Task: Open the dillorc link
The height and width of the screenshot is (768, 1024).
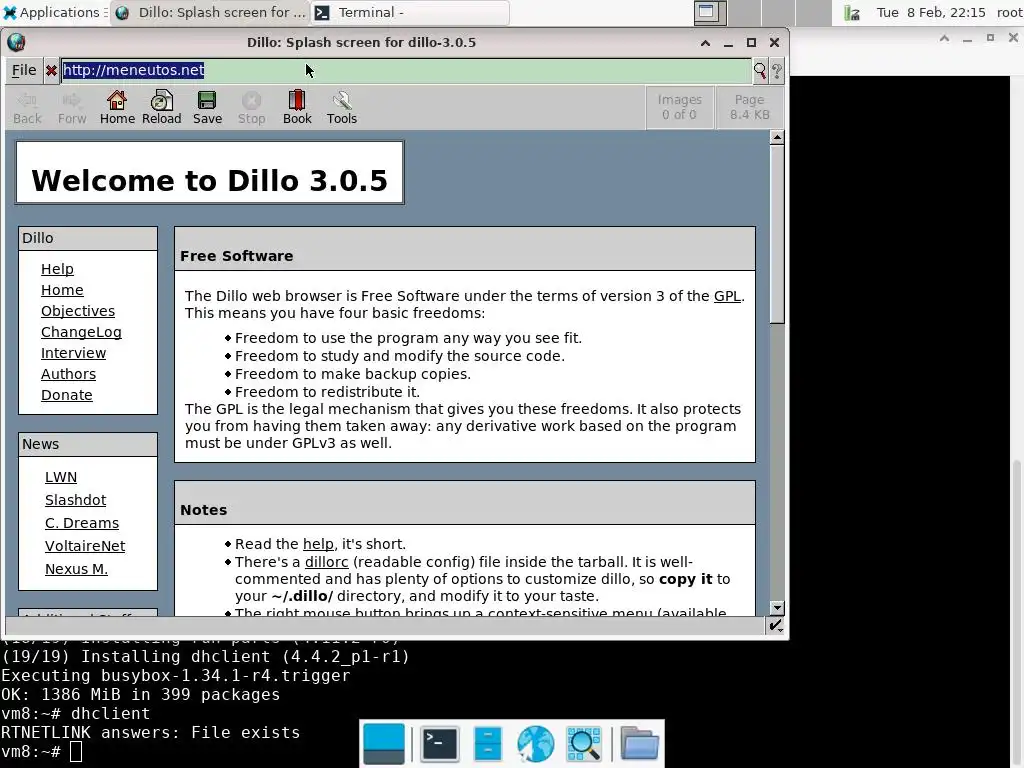Action: pyautogui.click(x=327, y=562)
